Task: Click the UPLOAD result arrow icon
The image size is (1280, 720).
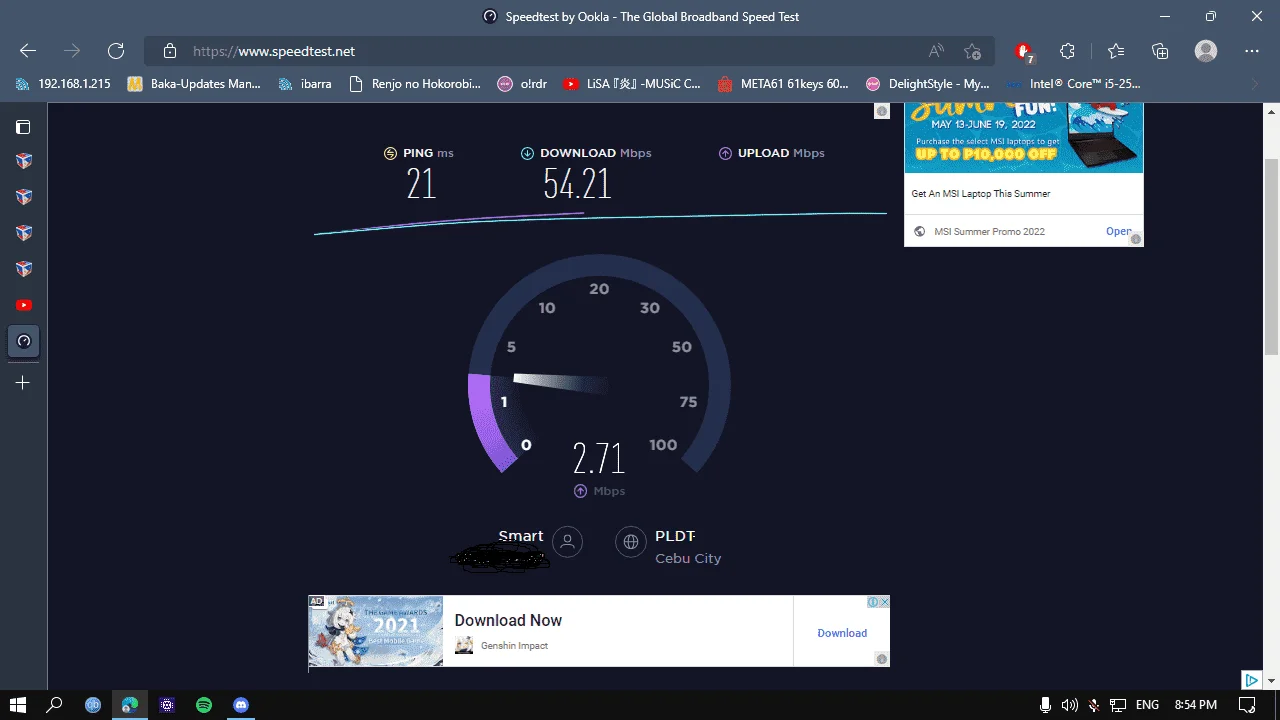Action: (725, 153)
